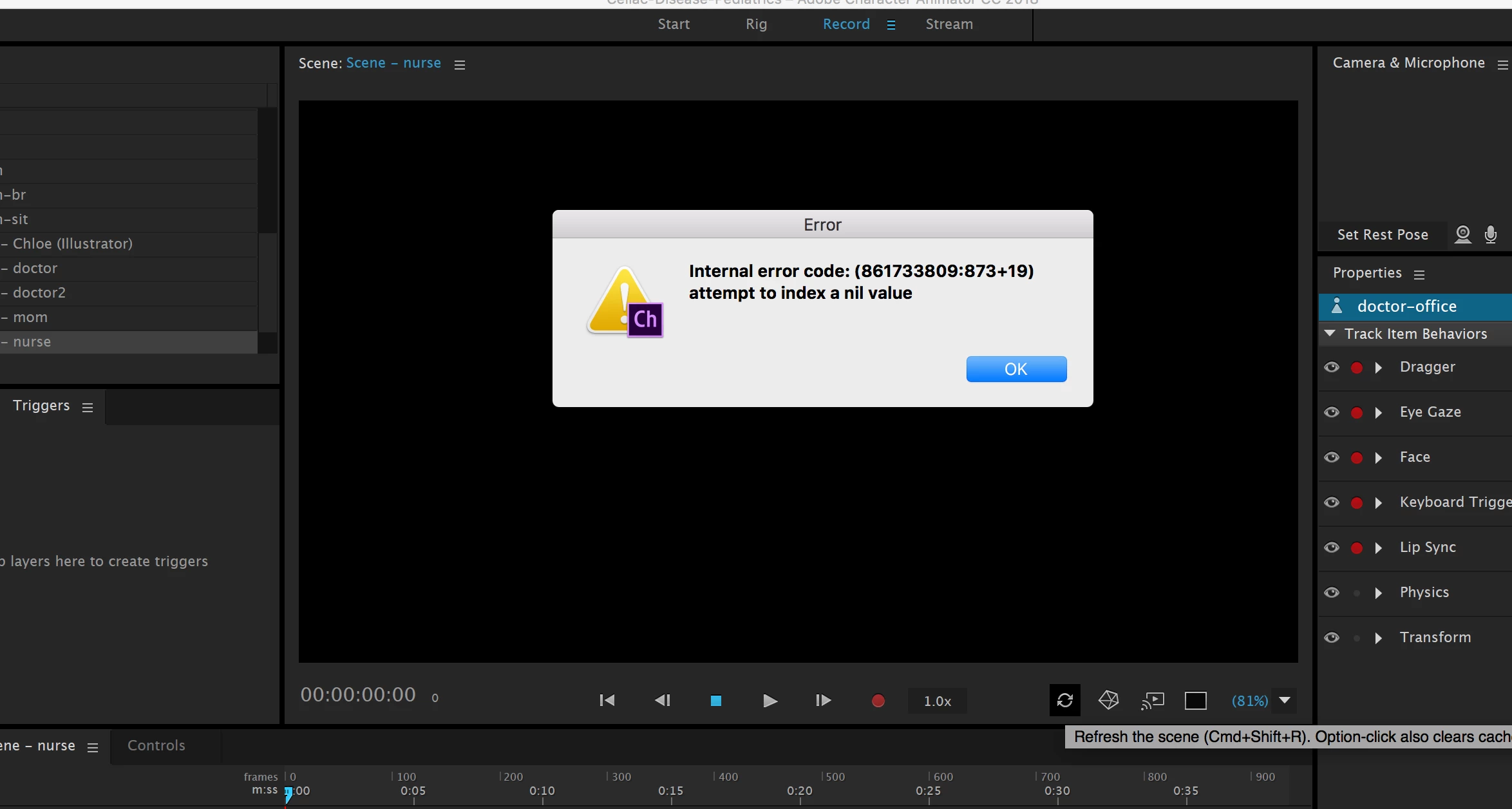
Task: Disarm the Lip Sync record dot
Action: [1357, 547]
